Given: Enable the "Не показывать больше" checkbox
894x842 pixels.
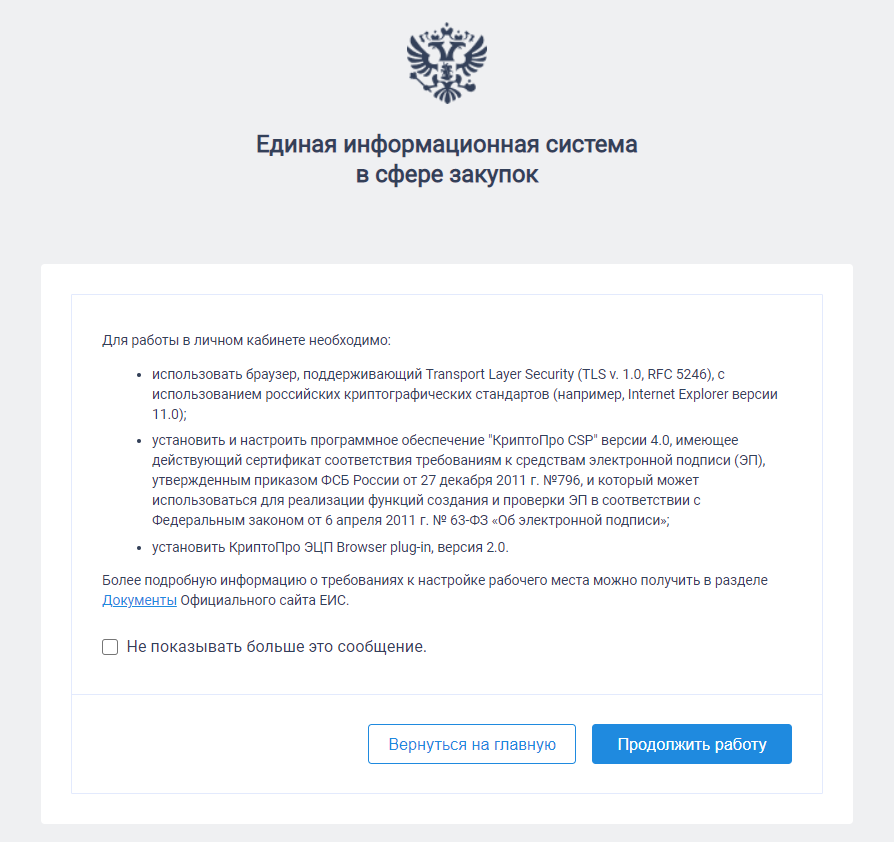Looking at the screenshot, I should tap(110, 647).
